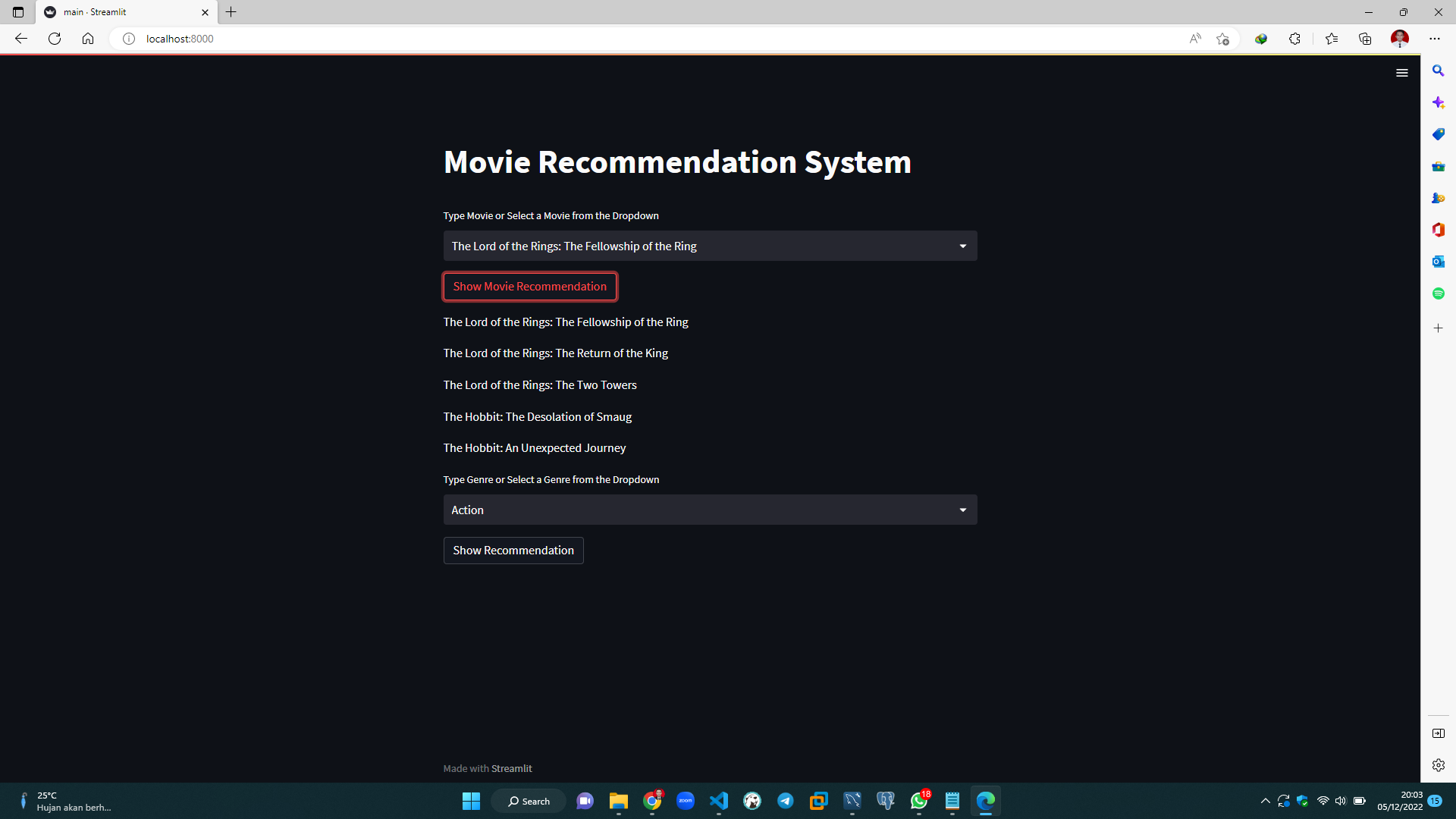The height and width of the screenshot is (819, 1456).
Task: Open the Streamlit hamburger menu
Action: pyautogui.click(x=1401, y=72)
